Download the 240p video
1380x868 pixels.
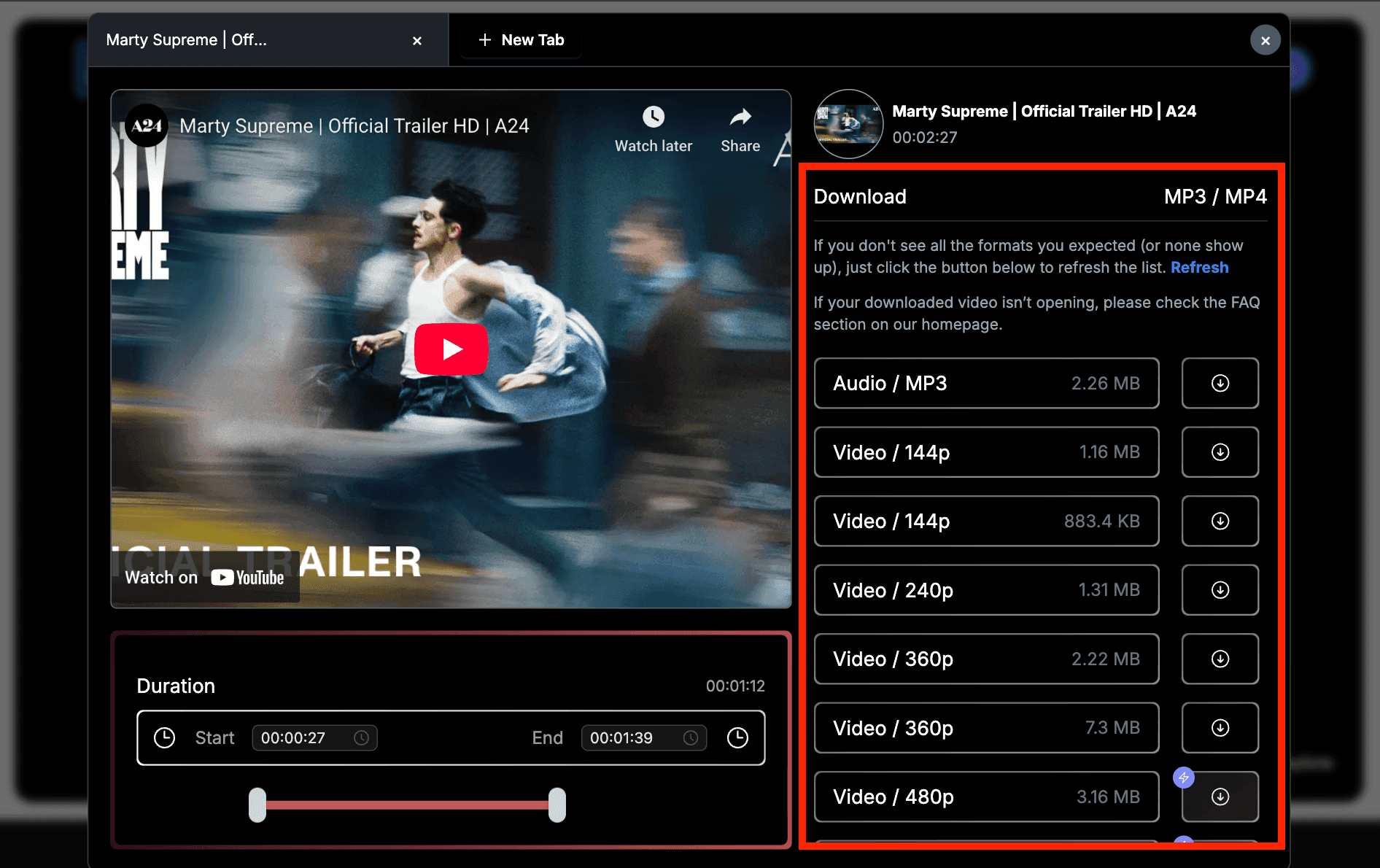pyautogui.click(x=1220, y=590)
